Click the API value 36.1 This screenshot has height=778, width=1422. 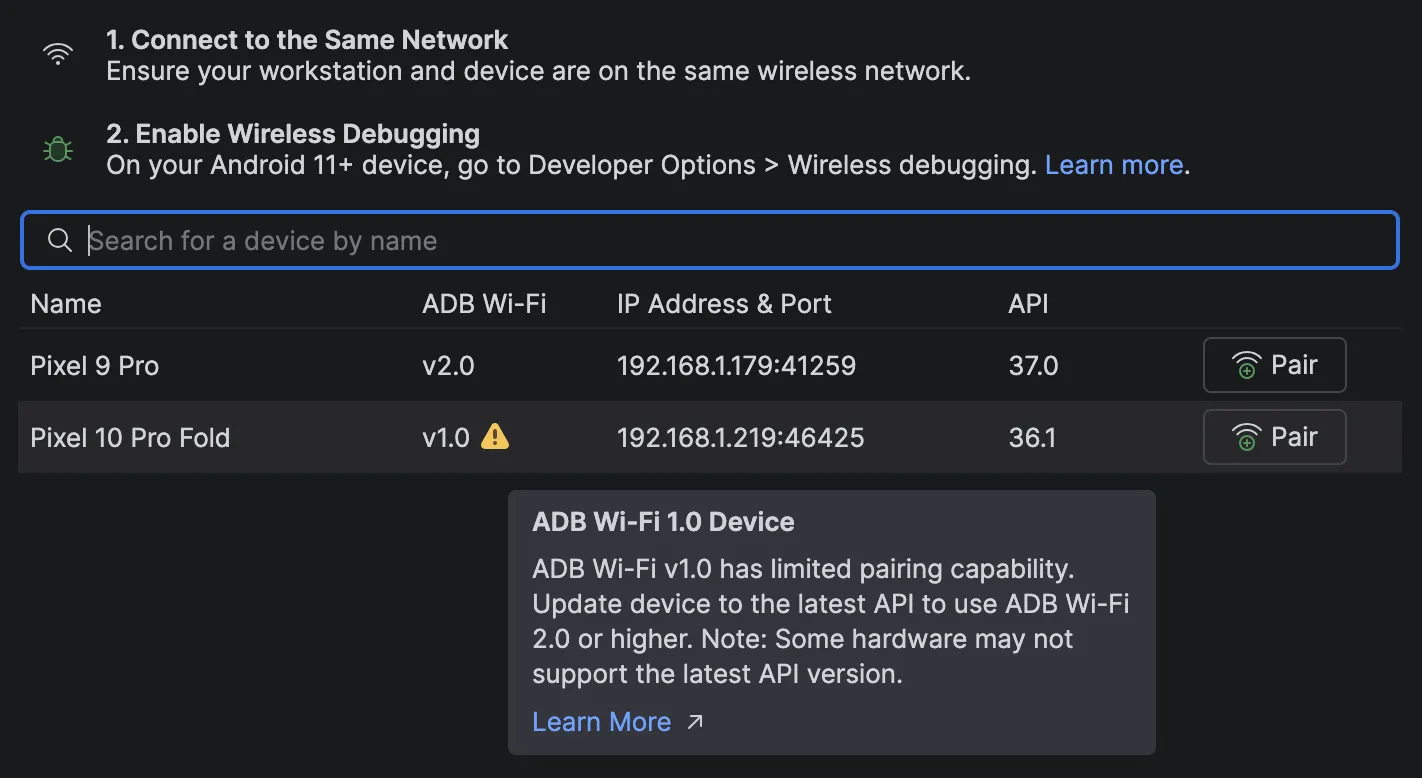(x=1032, y=438)
